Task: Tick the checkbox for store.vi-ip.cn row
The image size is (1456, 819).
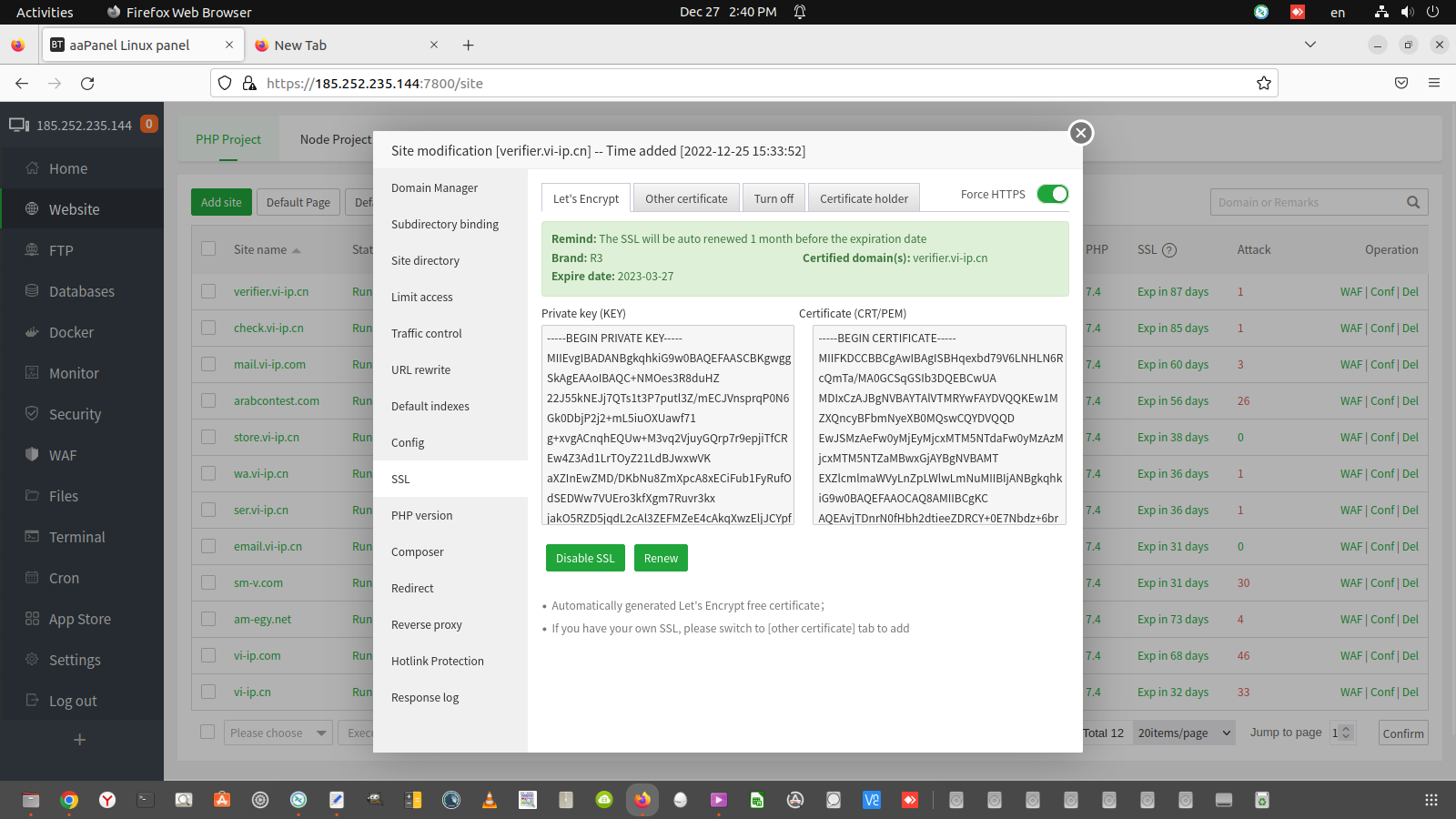Action: [208, 437]
